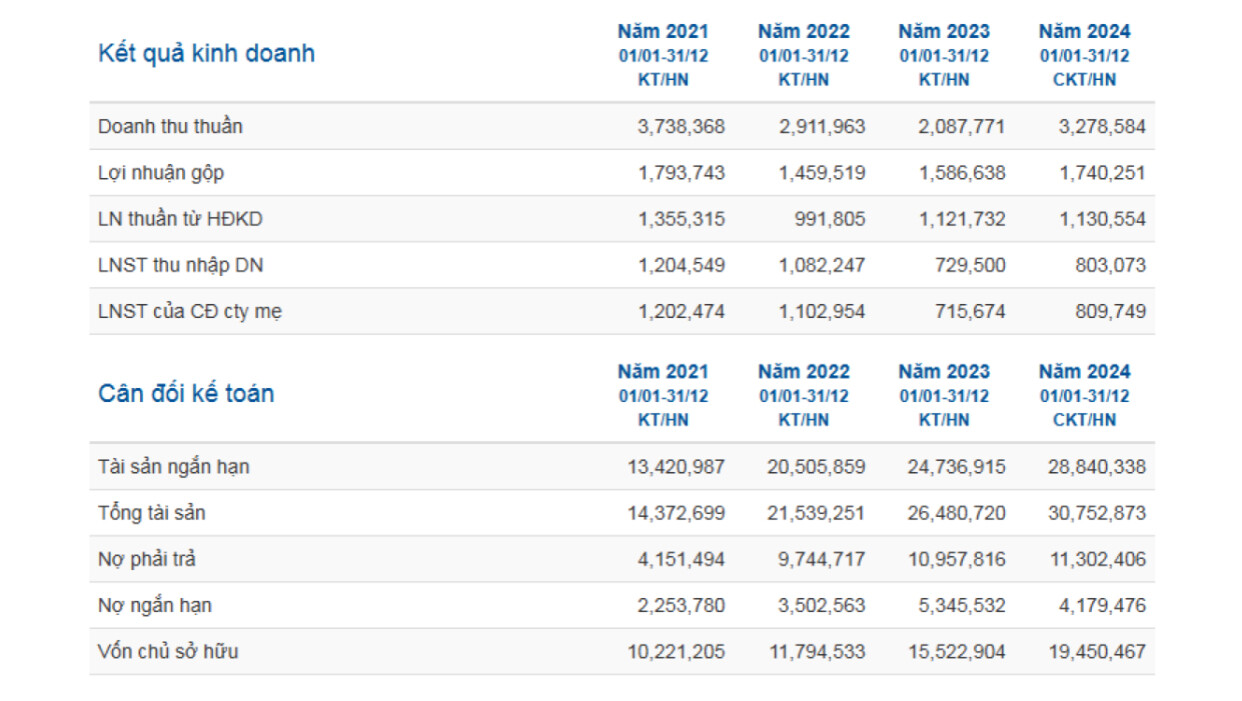The image size is (1242, 701).
Task: Click the 2024 Doanh thu thuần value 3,278,584
Action: (1102, 127)
